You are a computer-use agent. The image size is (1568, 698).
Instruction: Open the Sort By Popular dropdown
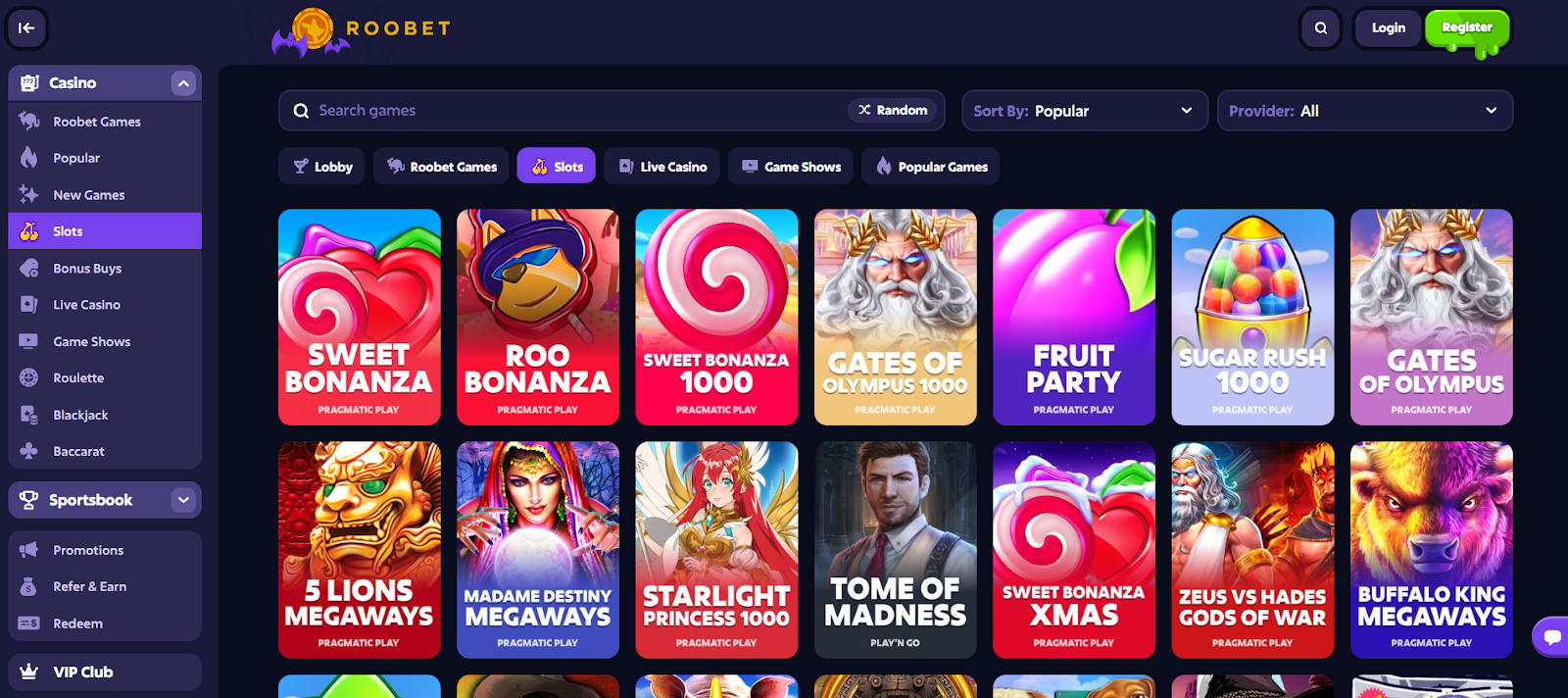[x=1085, y=111]
